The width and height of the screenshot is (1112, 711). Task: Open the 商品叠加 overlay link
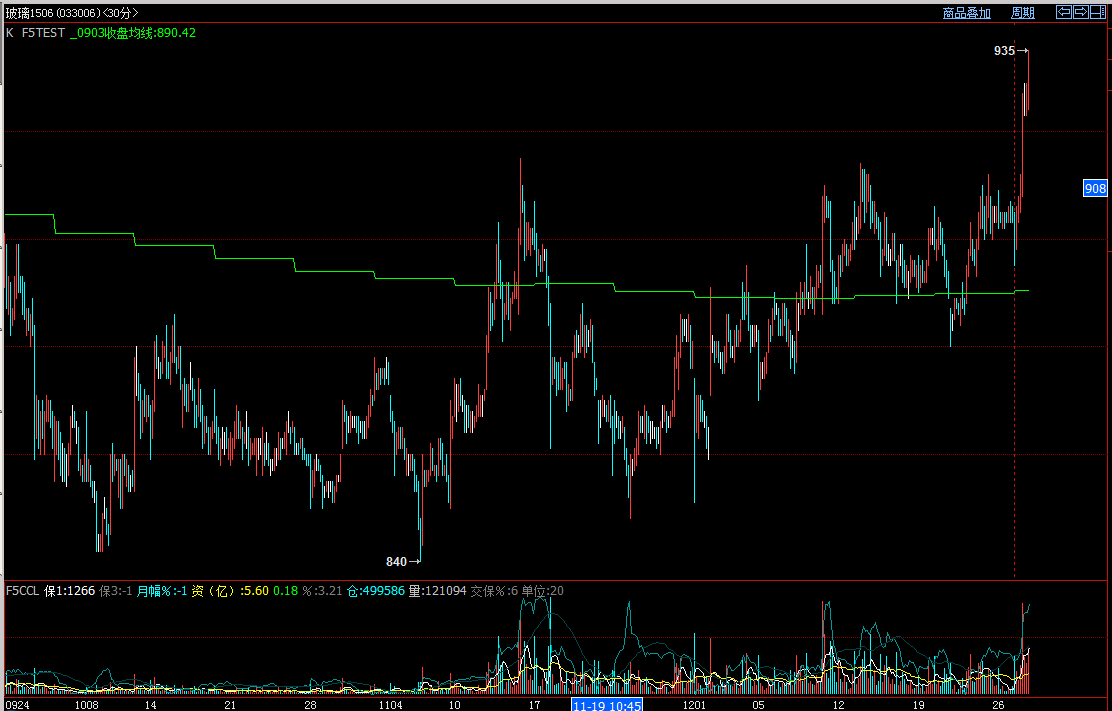(966, 13)
